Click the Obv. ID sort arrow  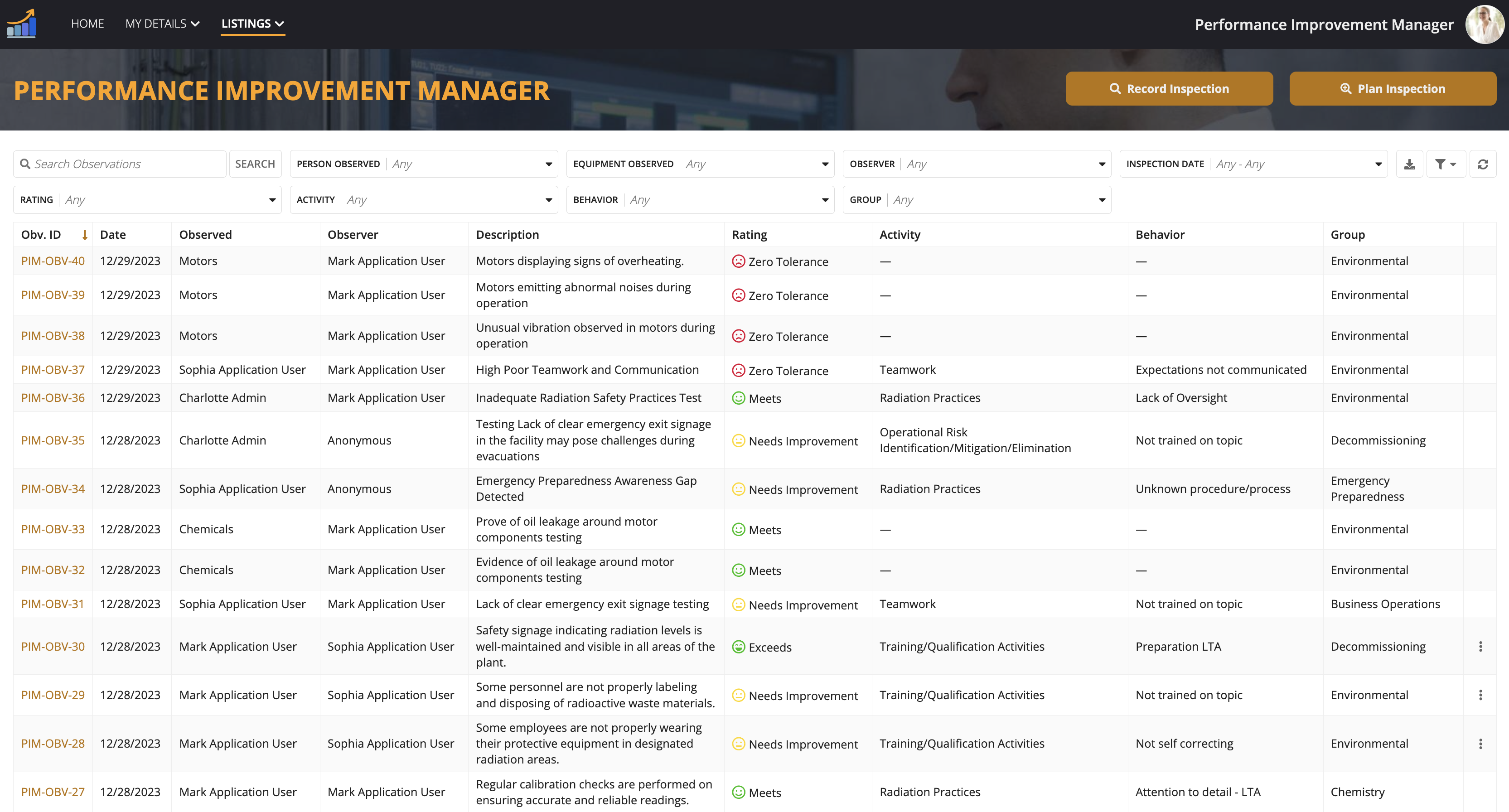click(x=85, y=235)
